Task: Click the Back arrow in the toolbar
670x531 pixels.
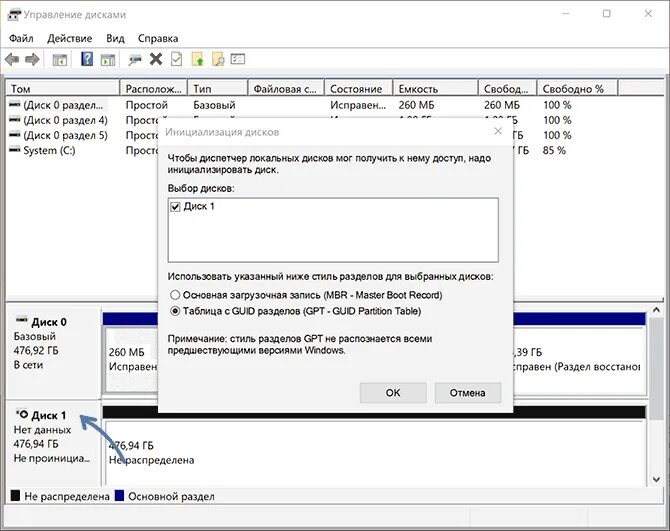Action: (x=12, y=59)
